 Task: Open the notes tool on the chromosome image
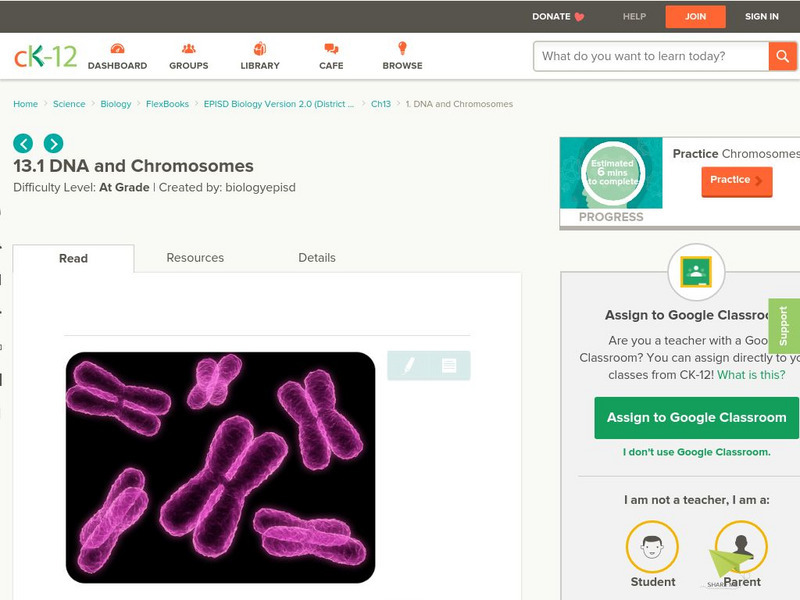tap(448, 366)
